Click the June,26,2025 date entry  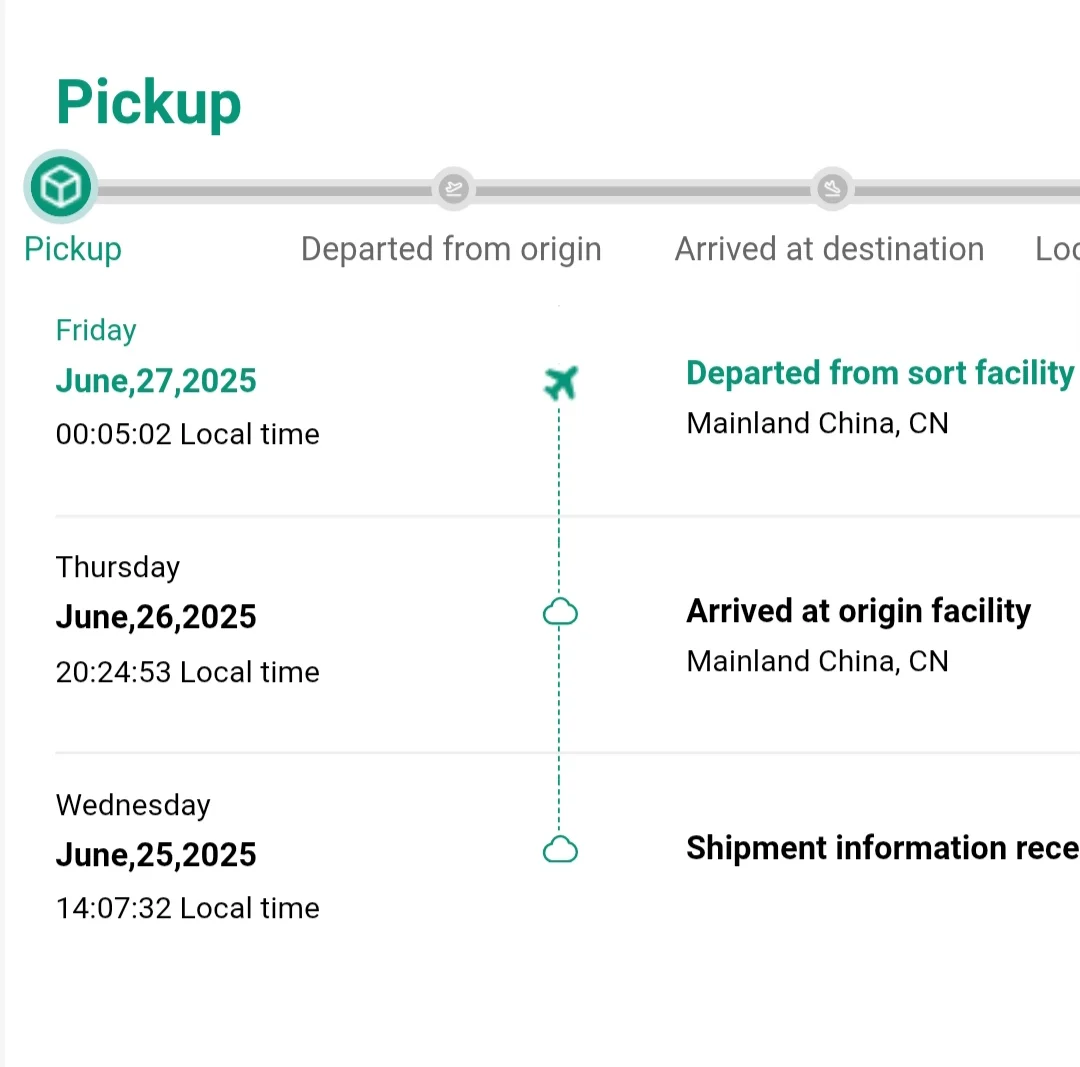pyautogui.click(x=156, y=617)
